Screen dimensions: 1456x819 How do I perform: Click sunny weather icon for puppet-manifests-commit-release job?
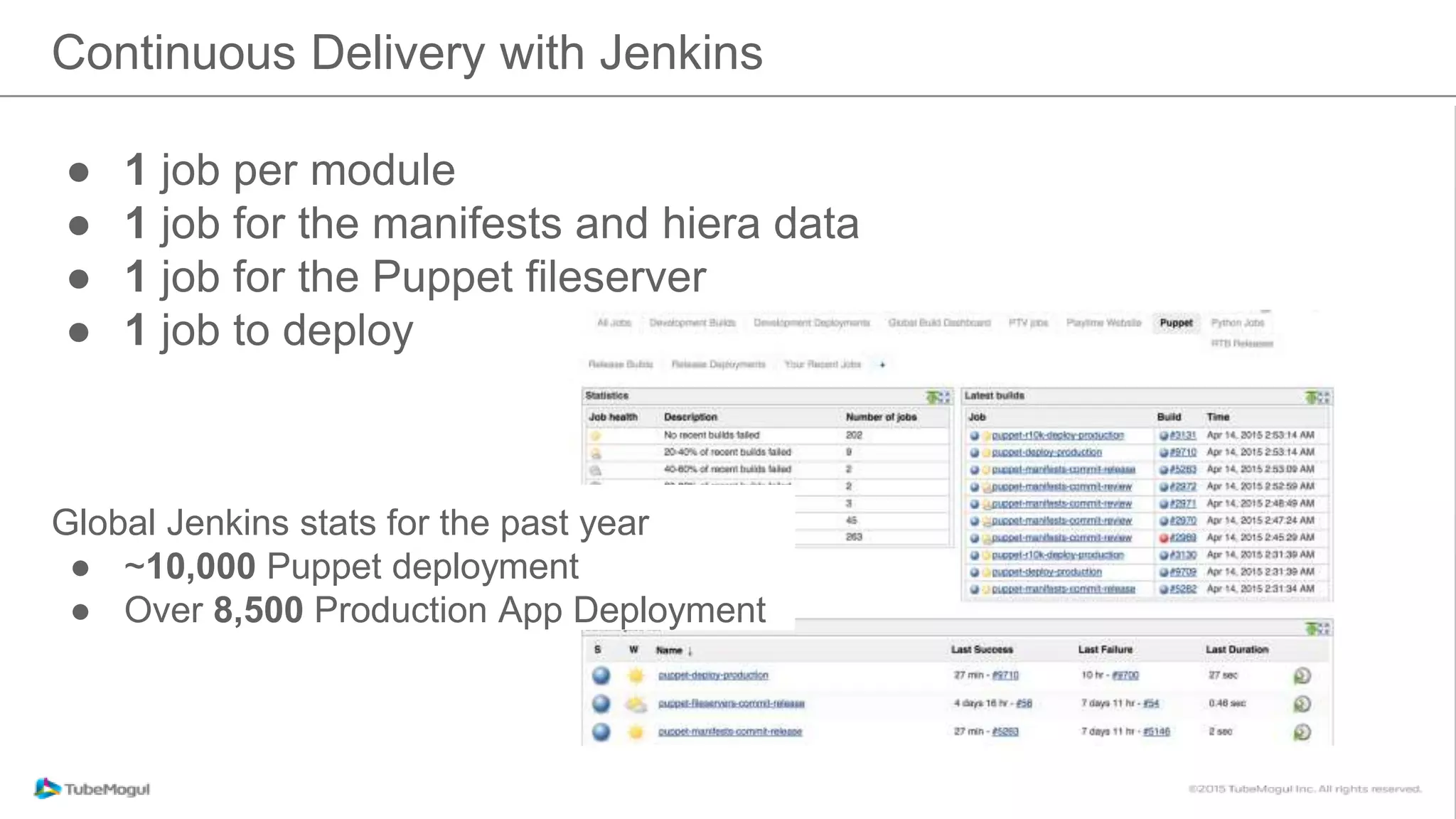coord(636,732)
